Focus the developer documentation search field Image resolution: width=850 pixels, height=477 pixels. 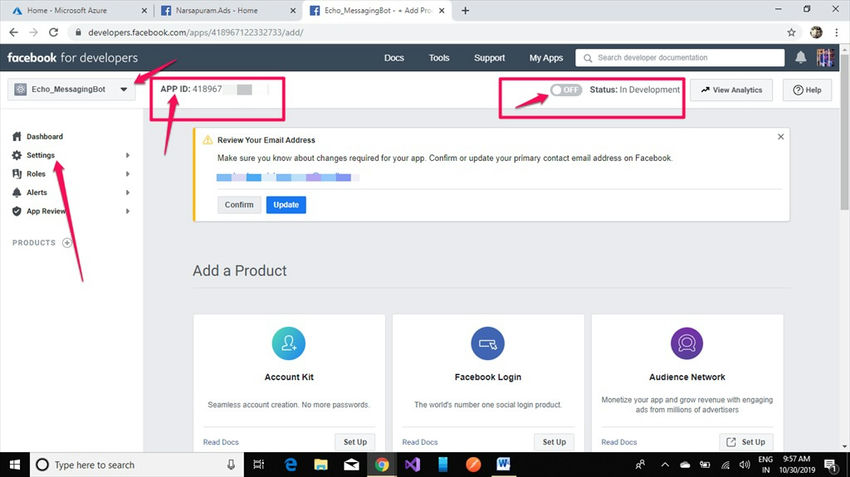click(x=680, y=57)
